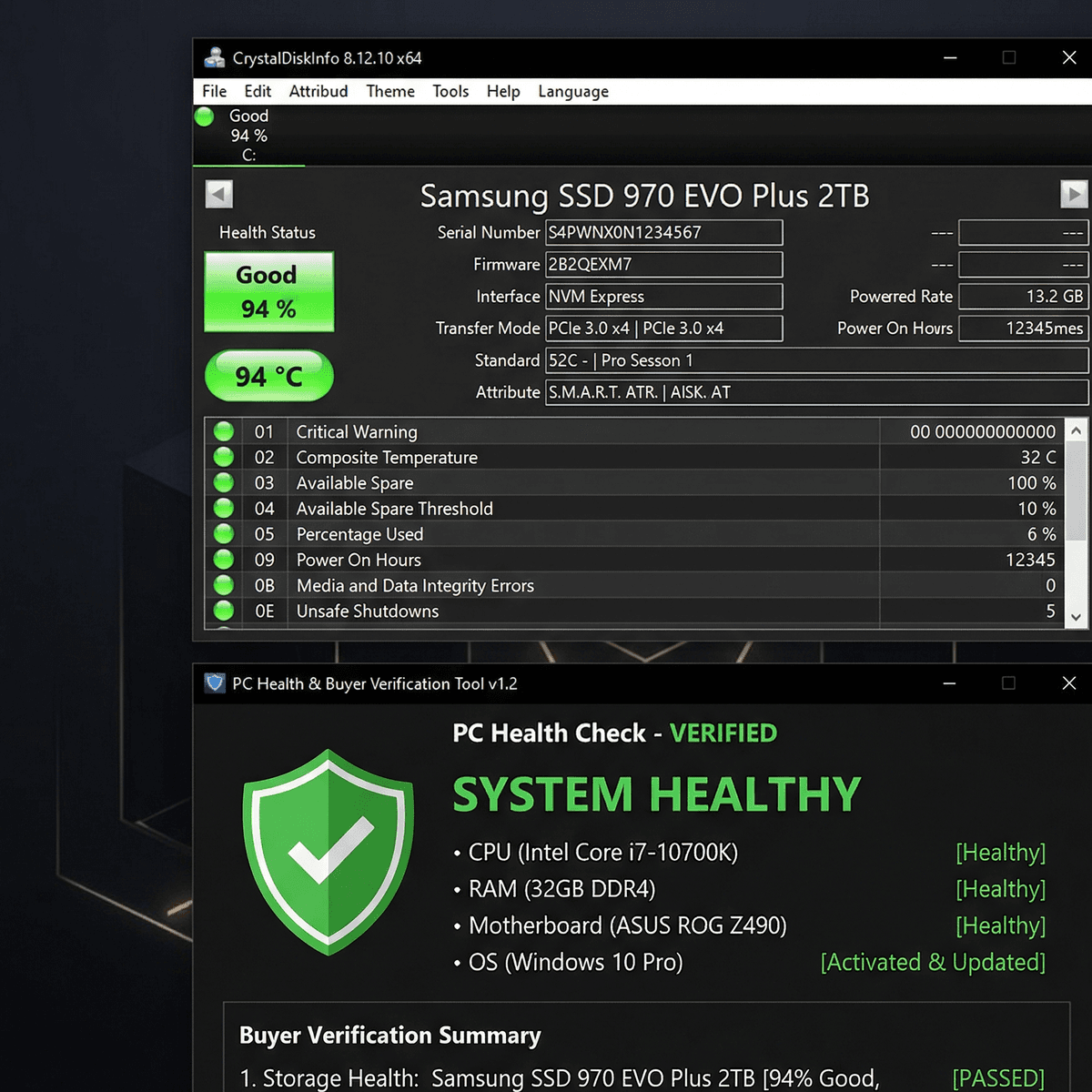Select the Percentage Used attribute text
This screenshot has width=1092, height=1092.
pos(359,534)
